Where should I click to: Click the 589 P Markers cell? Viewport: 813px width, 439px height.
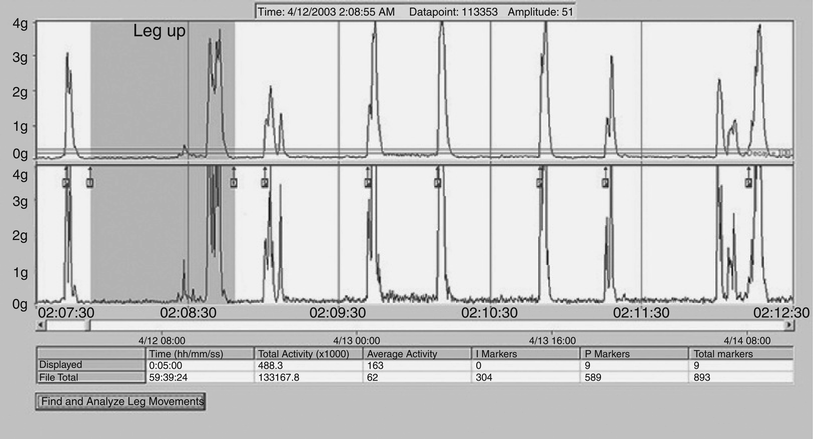[635, 377]
